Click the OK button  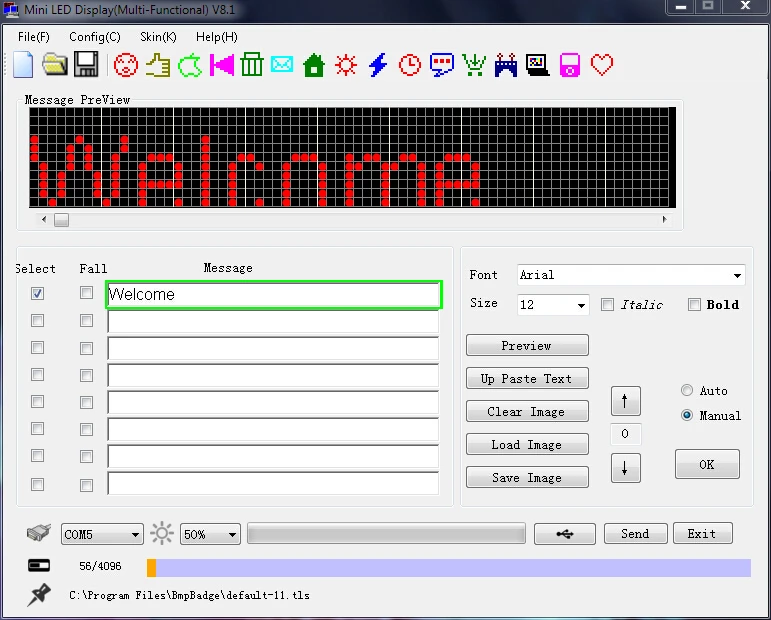707,464
